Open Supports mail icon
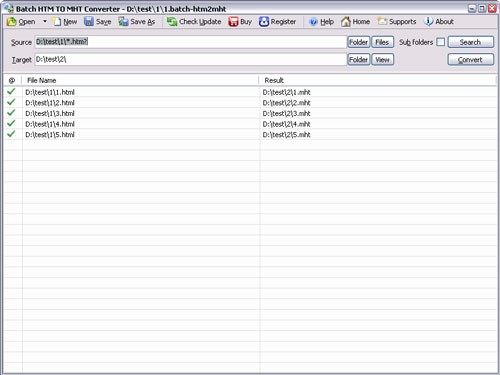 click(382, 22)
